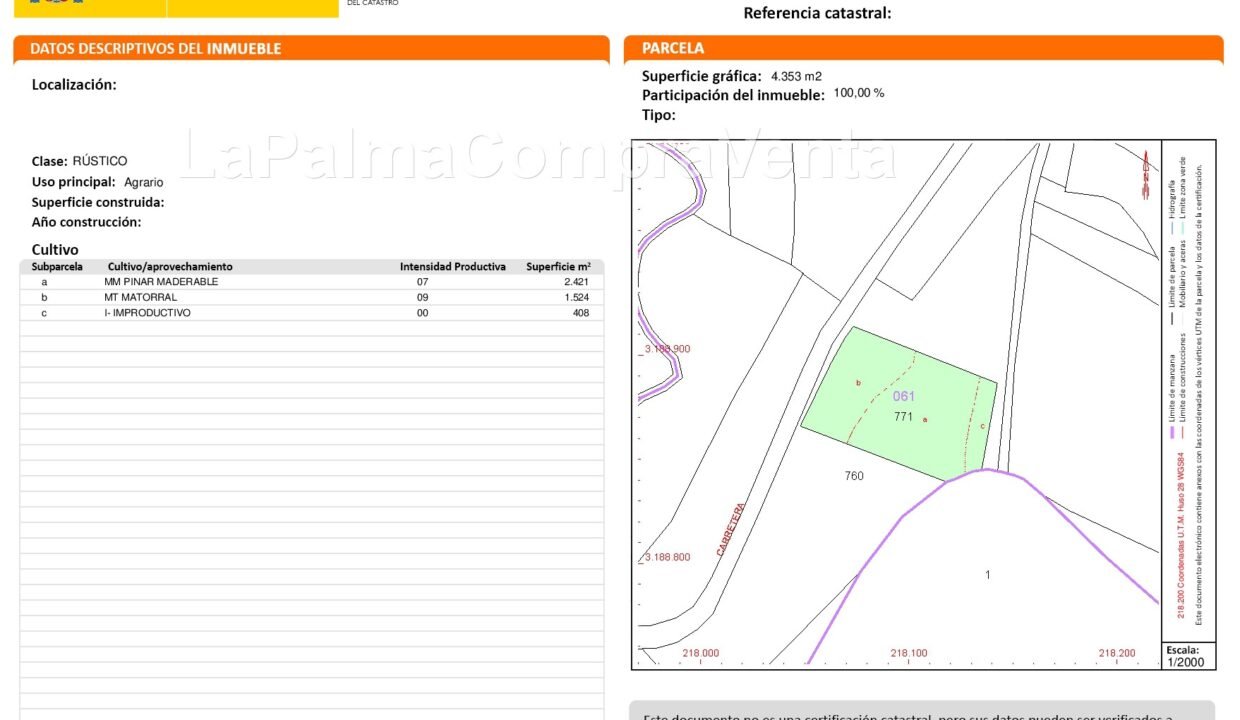Screen dimensions: 1240x720
Task: Click intensity value '09' in the table
Action: pyautogui.click(x=422, y=297)
